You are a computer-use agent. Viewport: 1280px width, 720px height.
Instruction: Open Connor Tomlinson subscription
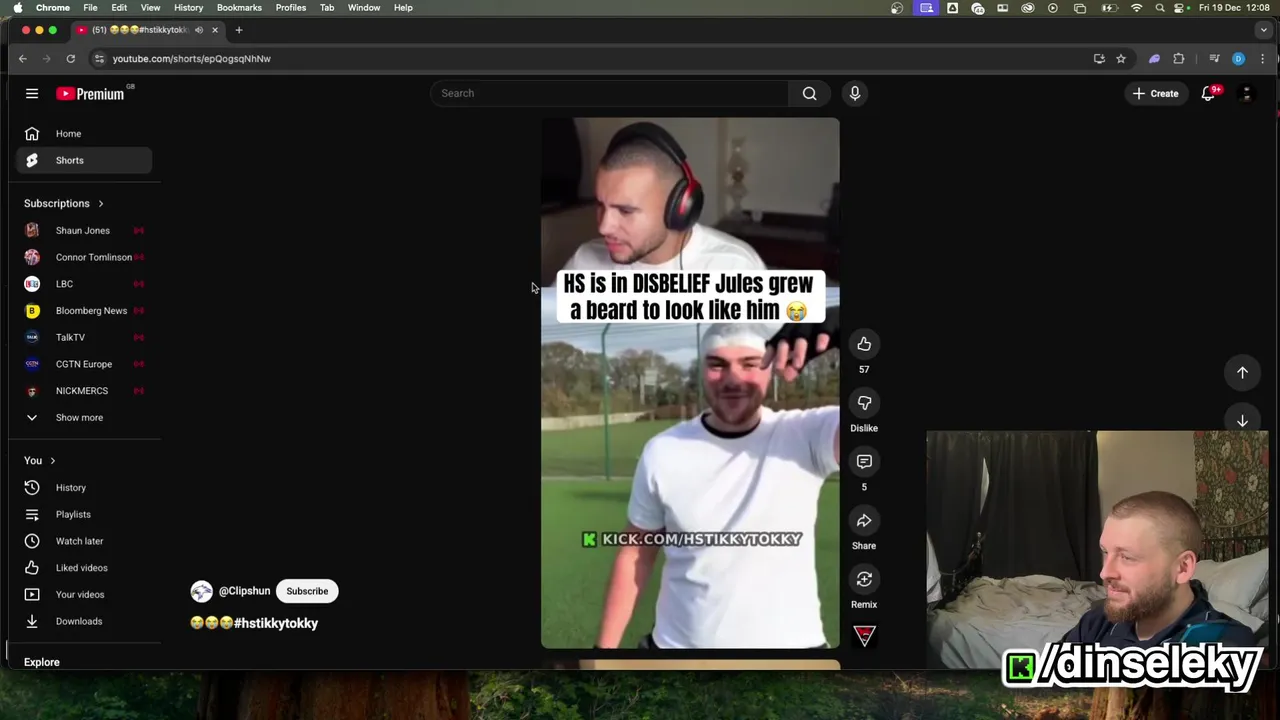[84, 257]
